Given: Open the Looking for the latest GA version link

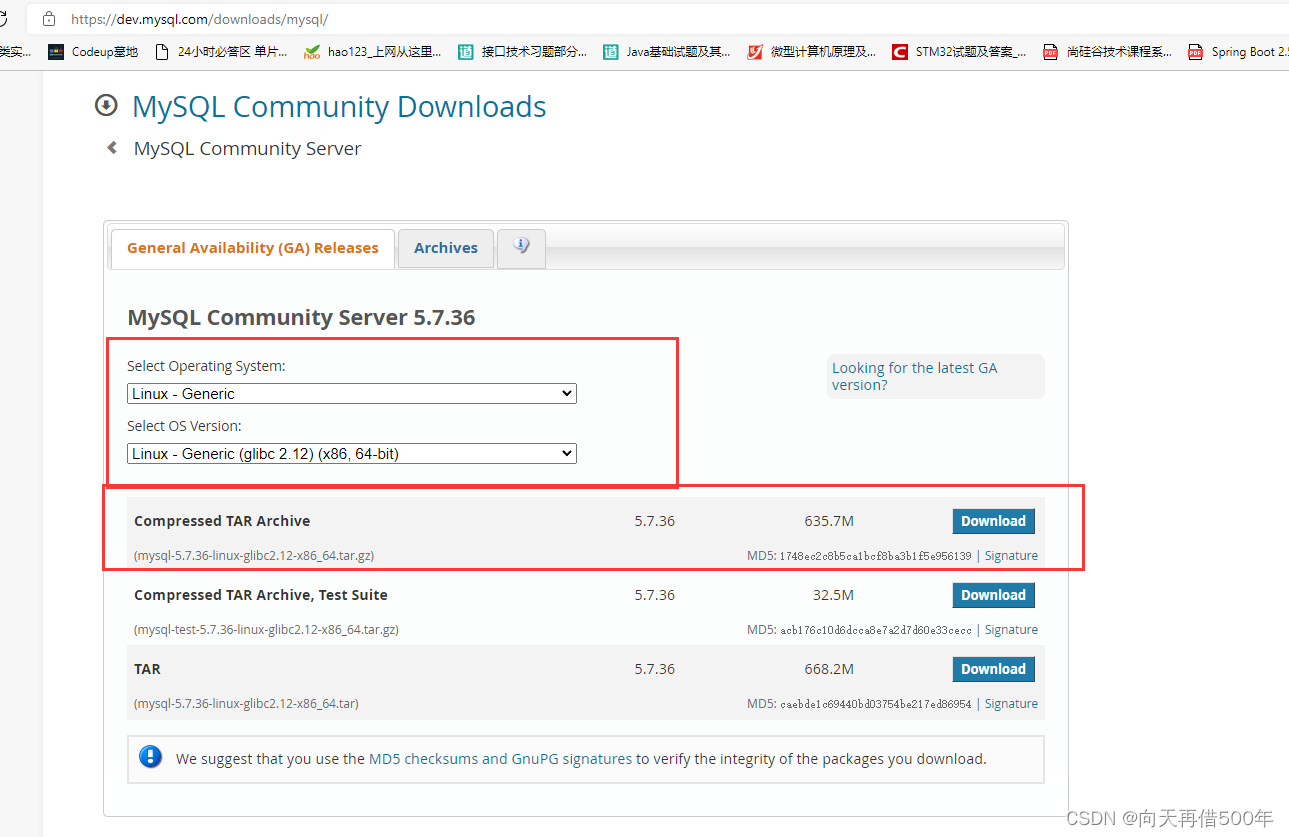Looking at the screenshot, I should (x=914, y=376).
